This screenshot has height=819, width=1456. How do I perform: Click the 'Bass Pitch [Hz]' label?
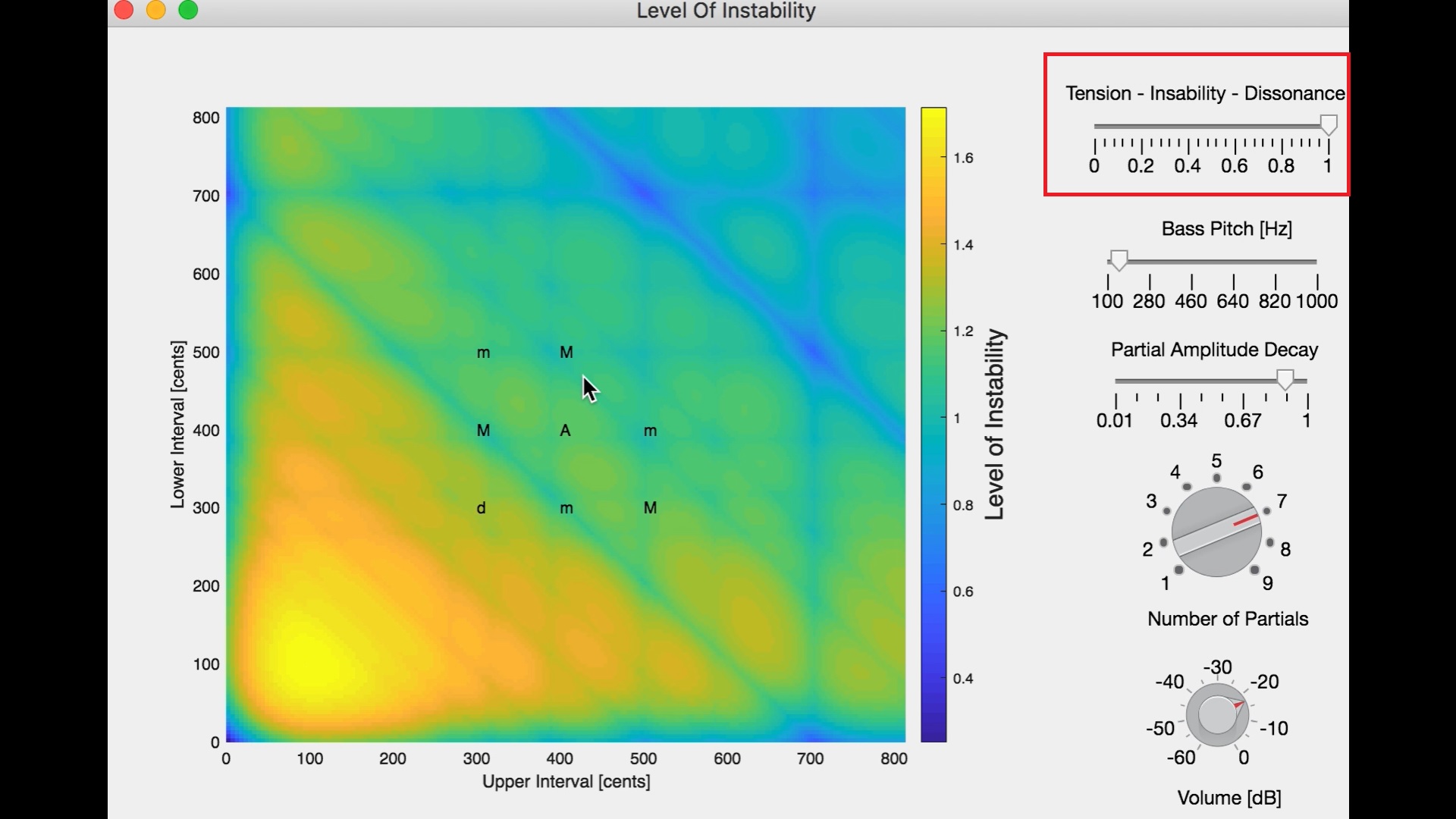(x=1226, y=228)
